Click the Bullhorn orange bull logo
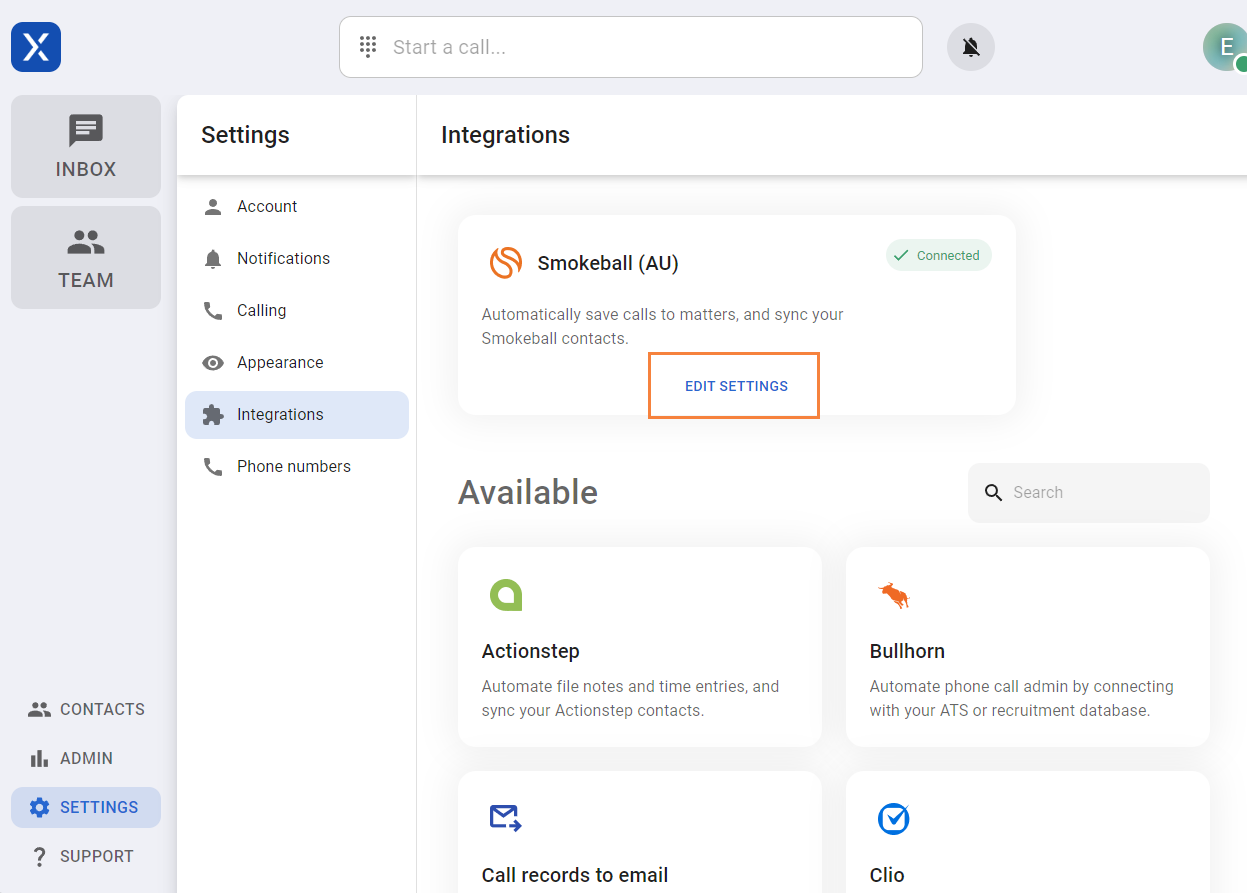Viewport: 1247px width, 893px height. (x=894, y=595)
